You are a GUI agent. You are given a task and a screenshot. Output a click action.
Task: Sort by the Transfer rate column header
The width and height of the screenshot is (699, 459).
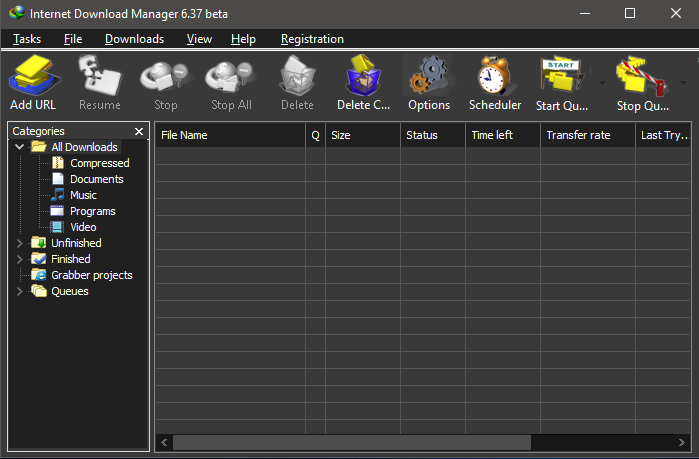pos(588,135)
